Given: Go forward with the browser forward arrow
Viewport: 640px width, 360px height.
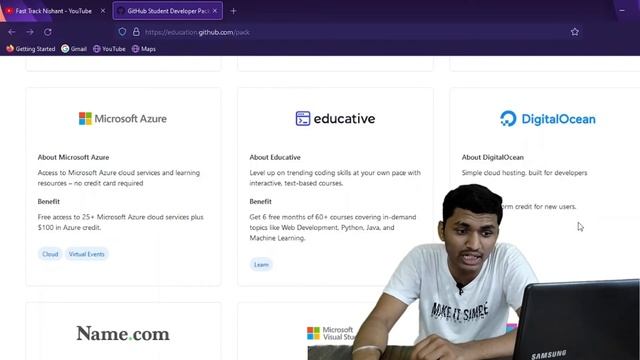Looking at the screenshot, I should coord(30,32).
